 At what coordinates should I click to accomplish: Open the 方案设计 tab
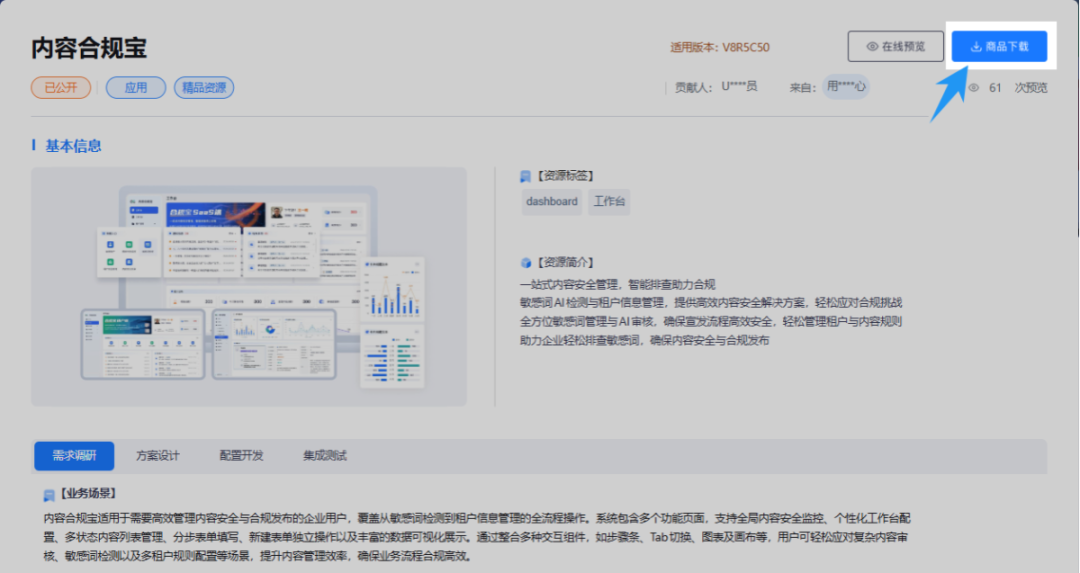pyautogui.click(x=158, y=456)
